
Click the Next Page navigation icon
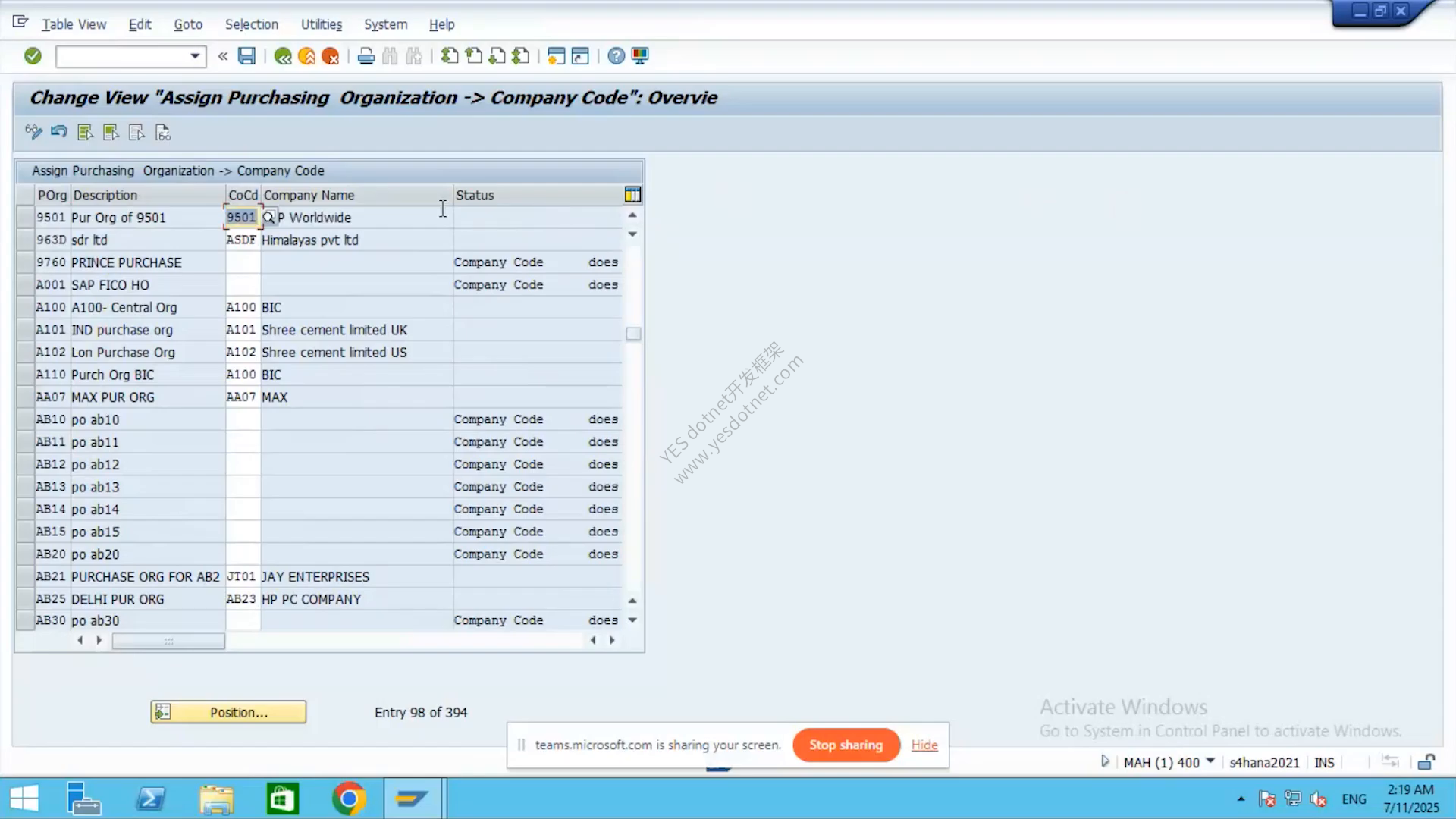497,56
